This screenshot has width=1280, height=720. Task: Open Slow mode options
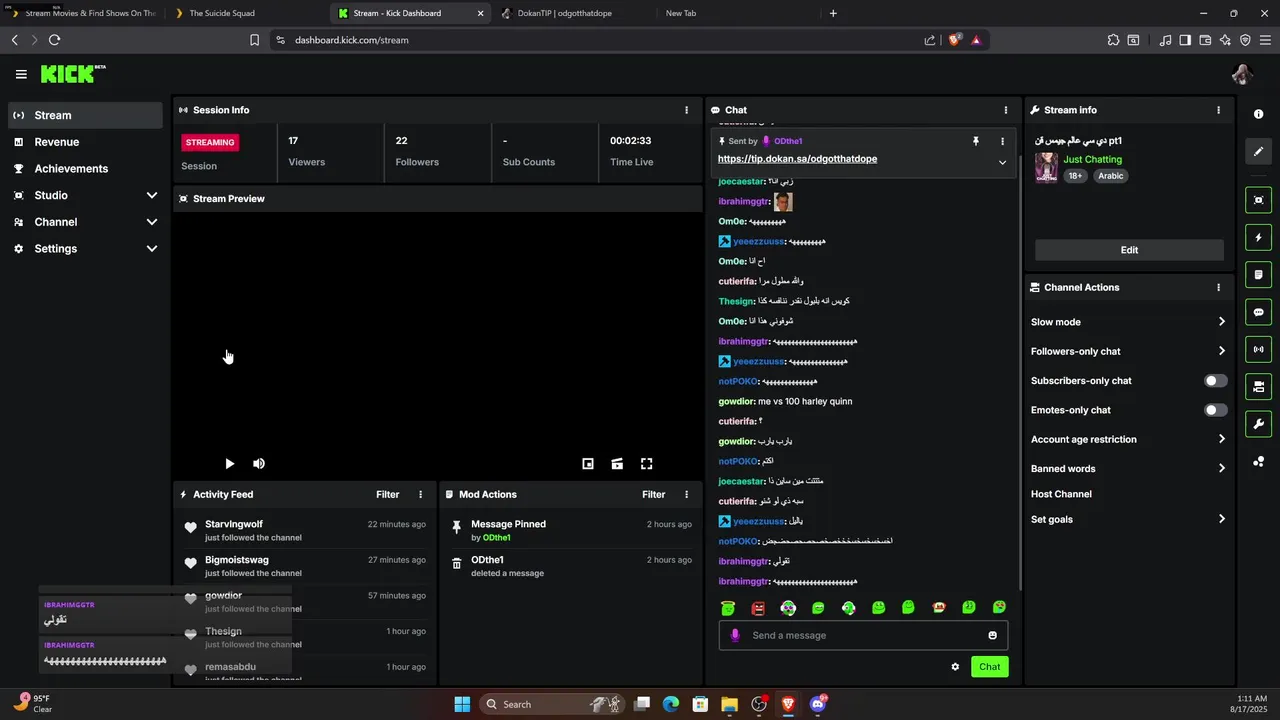(x=1128, y=322)
